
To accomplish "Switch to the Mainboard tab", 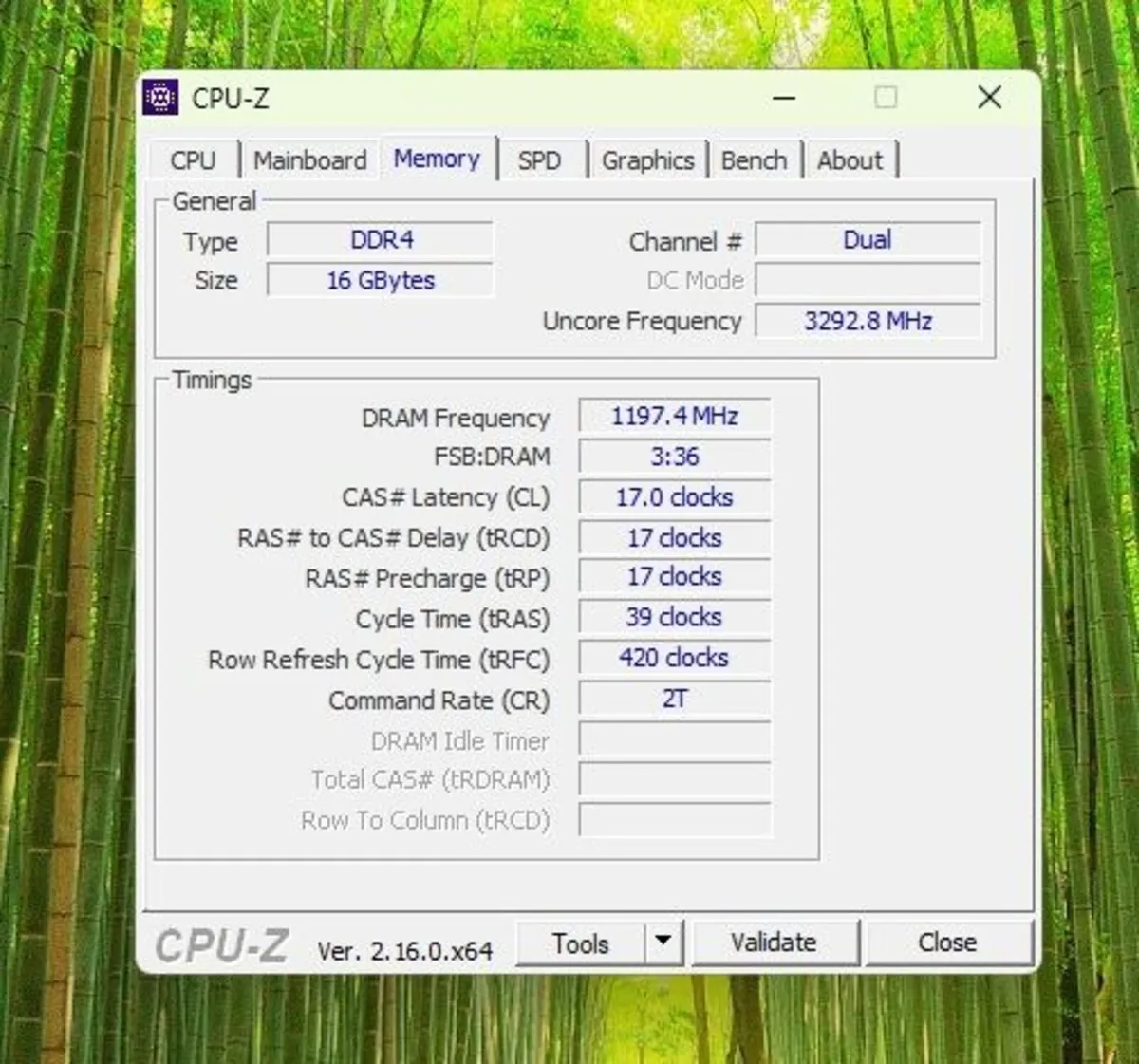I will click(310, 160).
